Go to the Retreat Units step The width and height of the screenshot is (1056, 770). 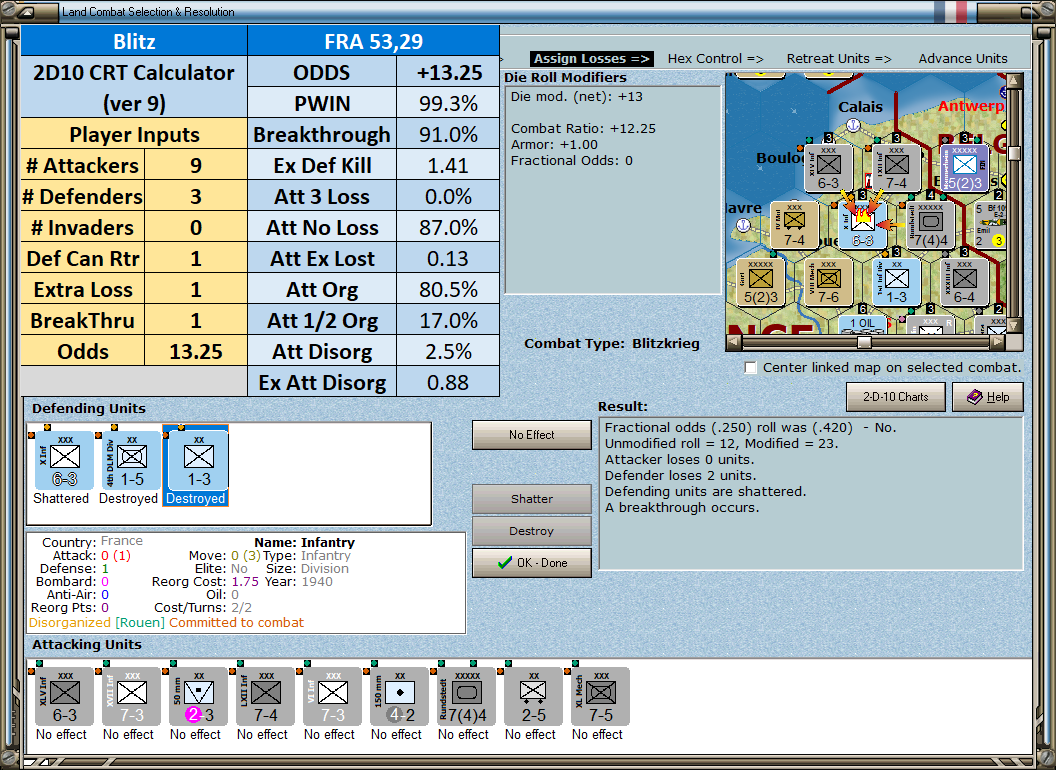(x=839, y=59)
